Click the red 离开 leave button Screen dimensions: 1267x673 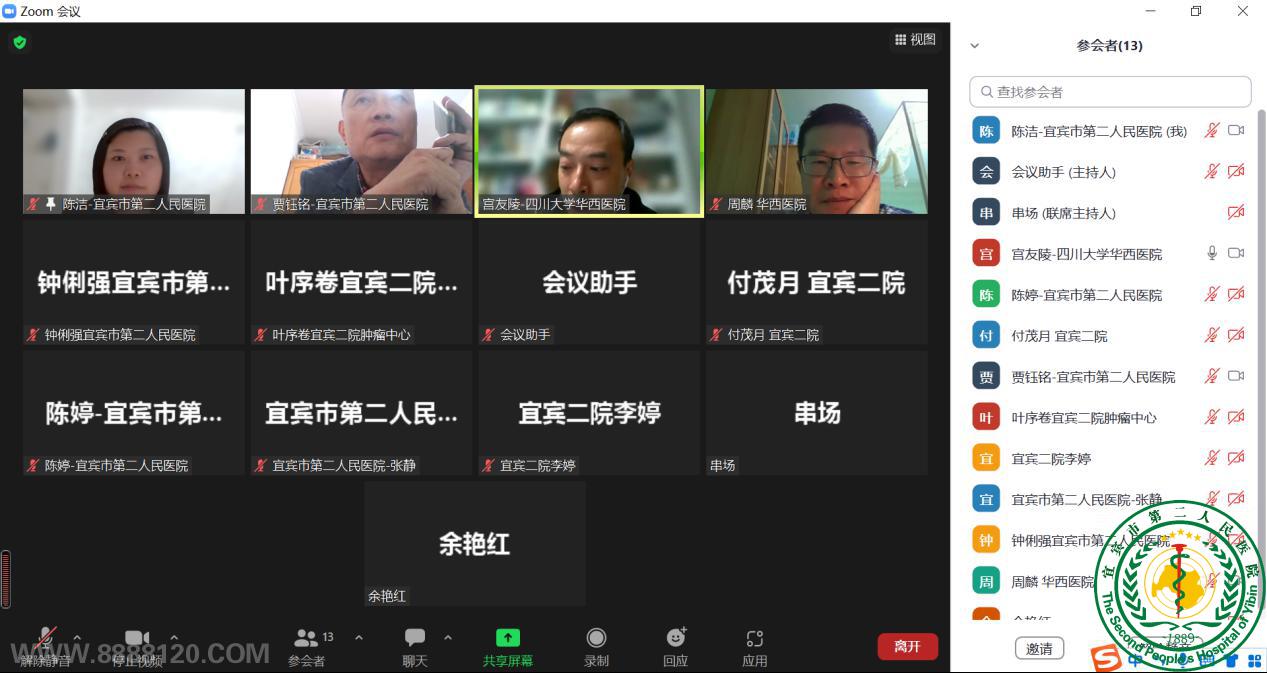tap(907, 646)
